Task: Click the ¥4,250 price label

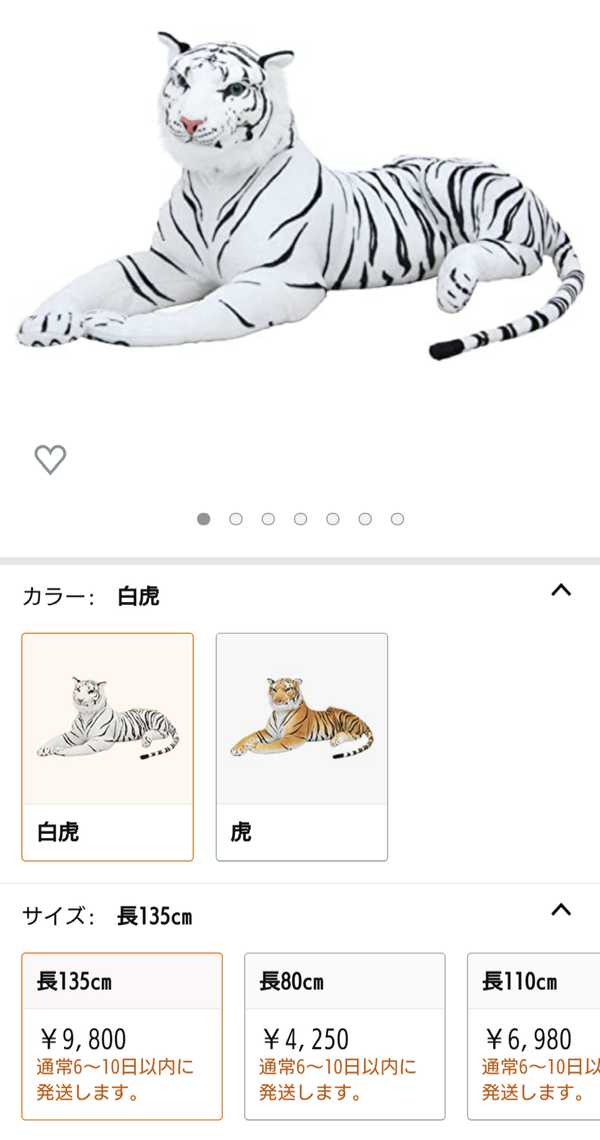Action: [305, 1040]
